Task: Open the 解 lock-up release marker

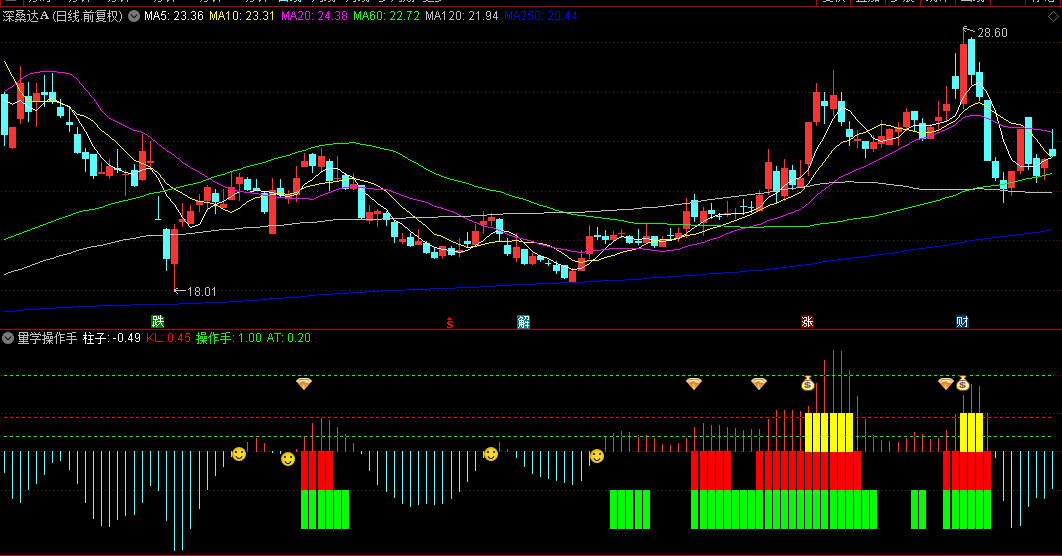Action: click(524, 322)
